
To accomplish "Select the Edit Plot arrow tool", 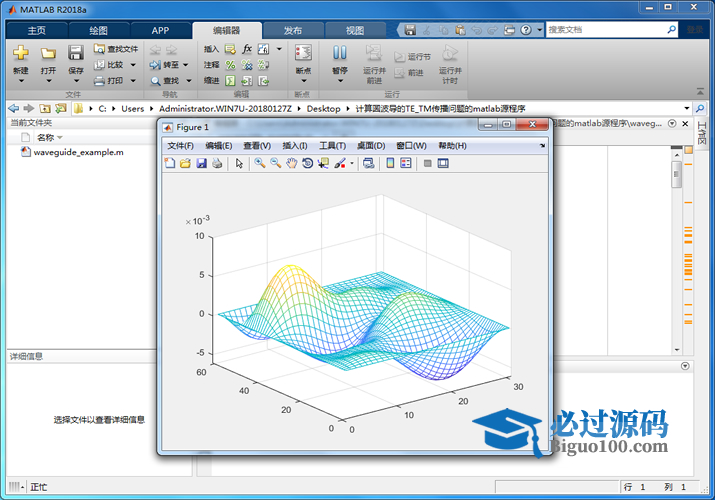I will click(x=239, y=163).
